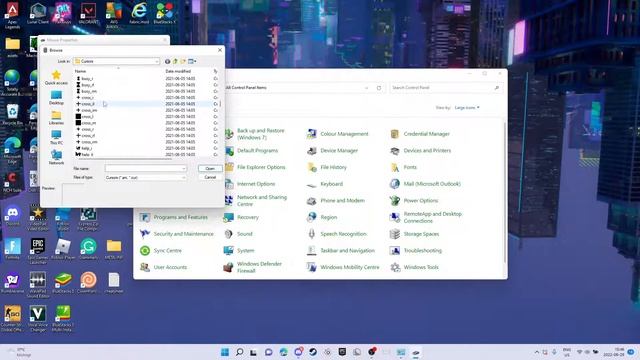This screenshot has height=360, width=640.
Task: Open the Valorant desktop shortcut
Action: [x=88, y=13]
